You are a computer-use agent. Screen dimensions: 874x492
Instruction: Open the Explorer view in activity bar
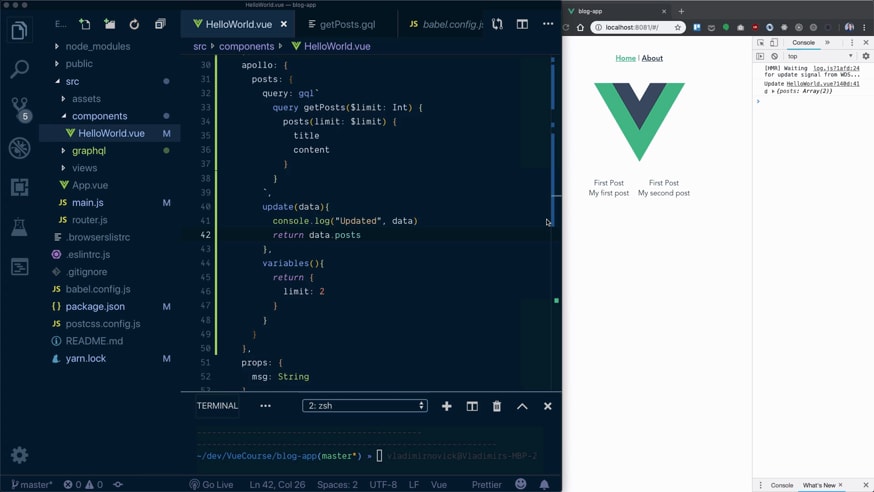click(19, 30)
